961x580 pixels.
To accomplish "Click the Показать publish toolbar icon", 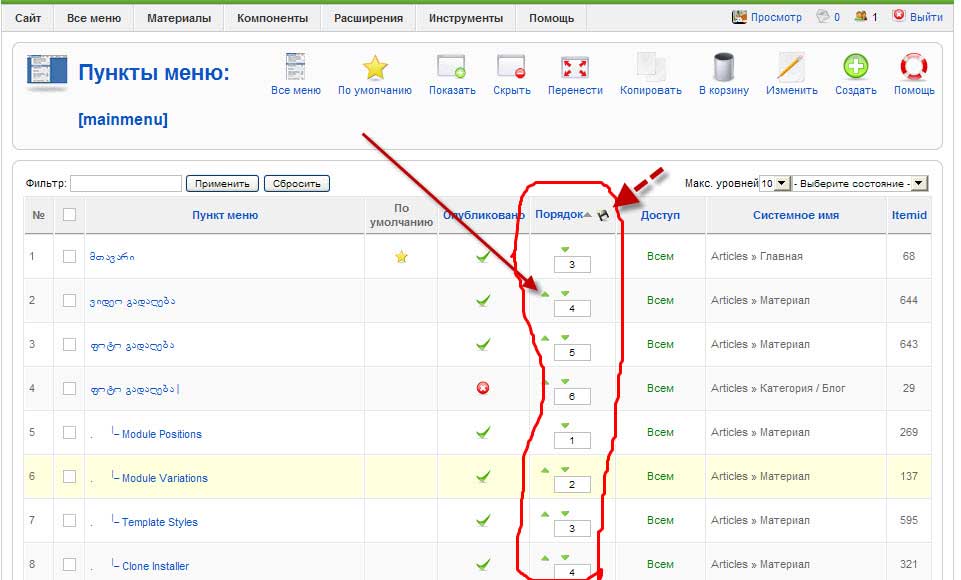I will pyautogui.click(x=452, y=67).
